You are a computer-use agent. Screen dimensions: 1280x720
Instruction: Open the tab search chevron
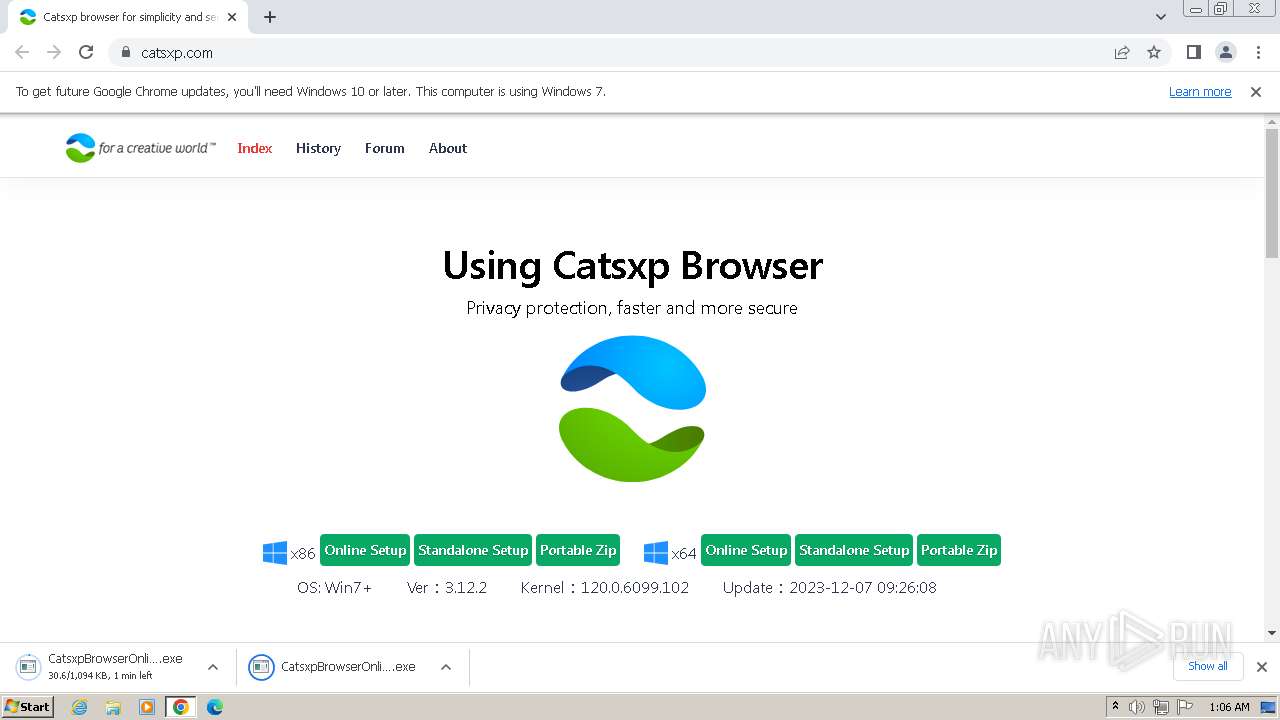(1161, 17)
